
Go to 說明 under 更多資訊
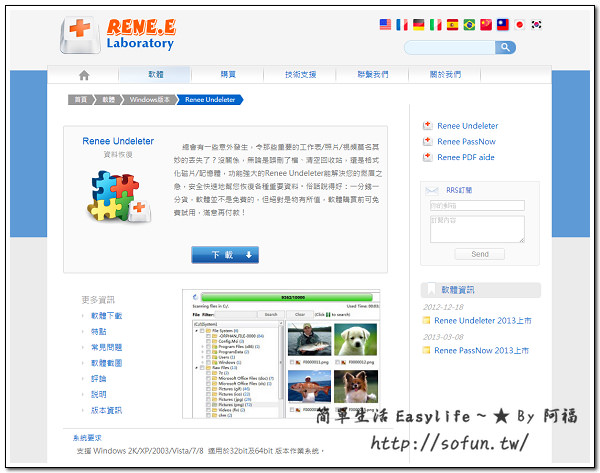point(98,394)
